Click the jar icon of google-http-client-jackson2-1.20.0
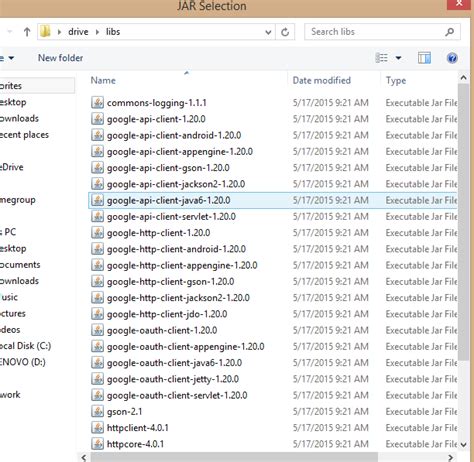 (x=97, y=298)
